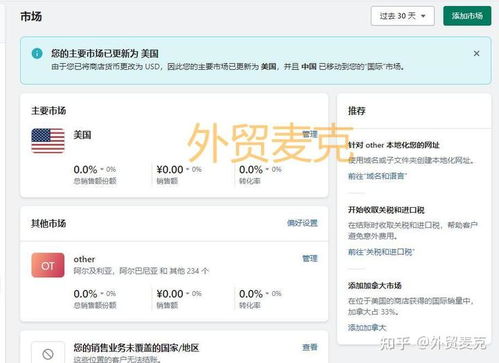Click 管理 link for other market
This screenshot has width=499, height=363.
[310, 258]
